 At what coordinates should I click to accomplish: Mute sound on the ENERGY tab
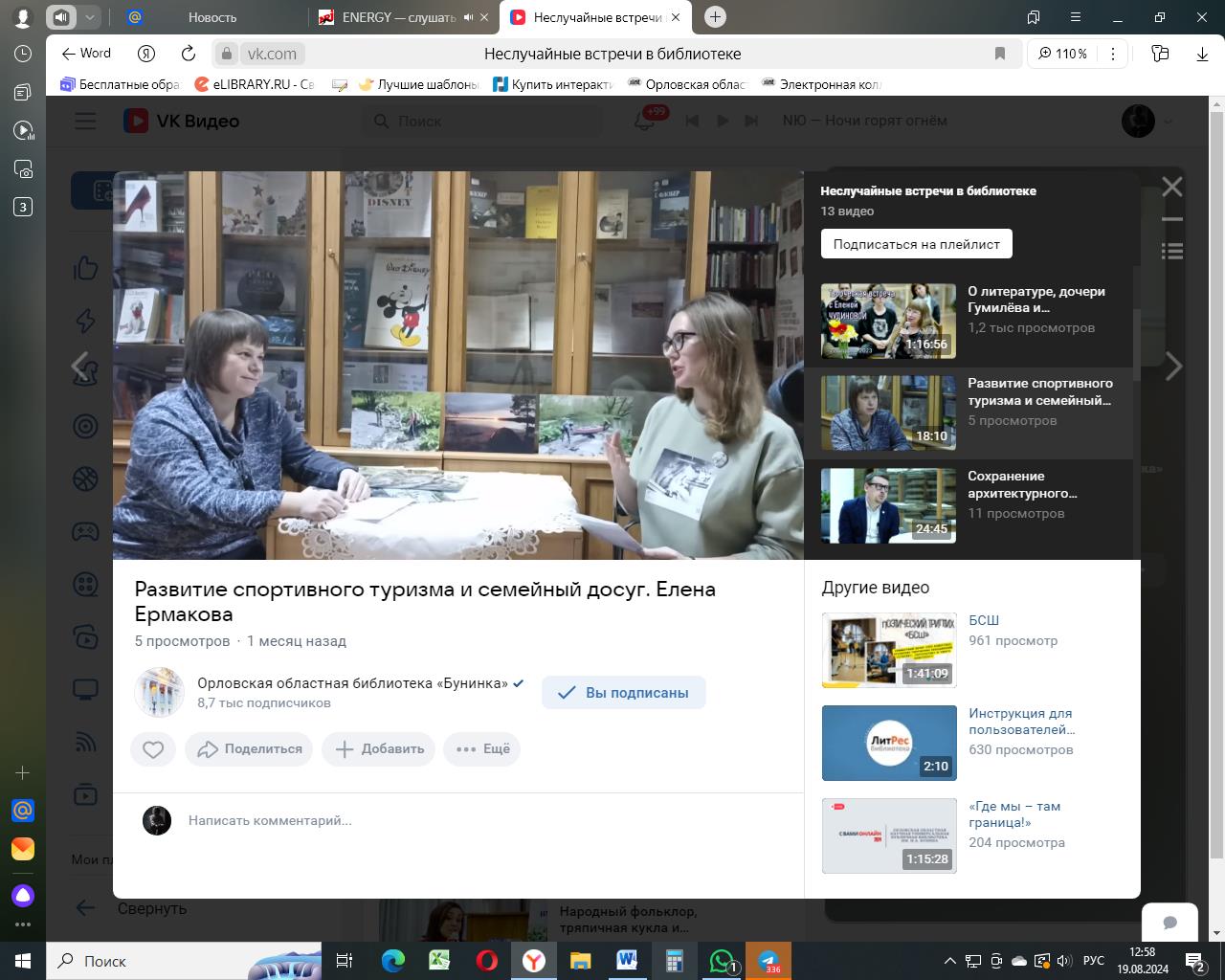469,17
